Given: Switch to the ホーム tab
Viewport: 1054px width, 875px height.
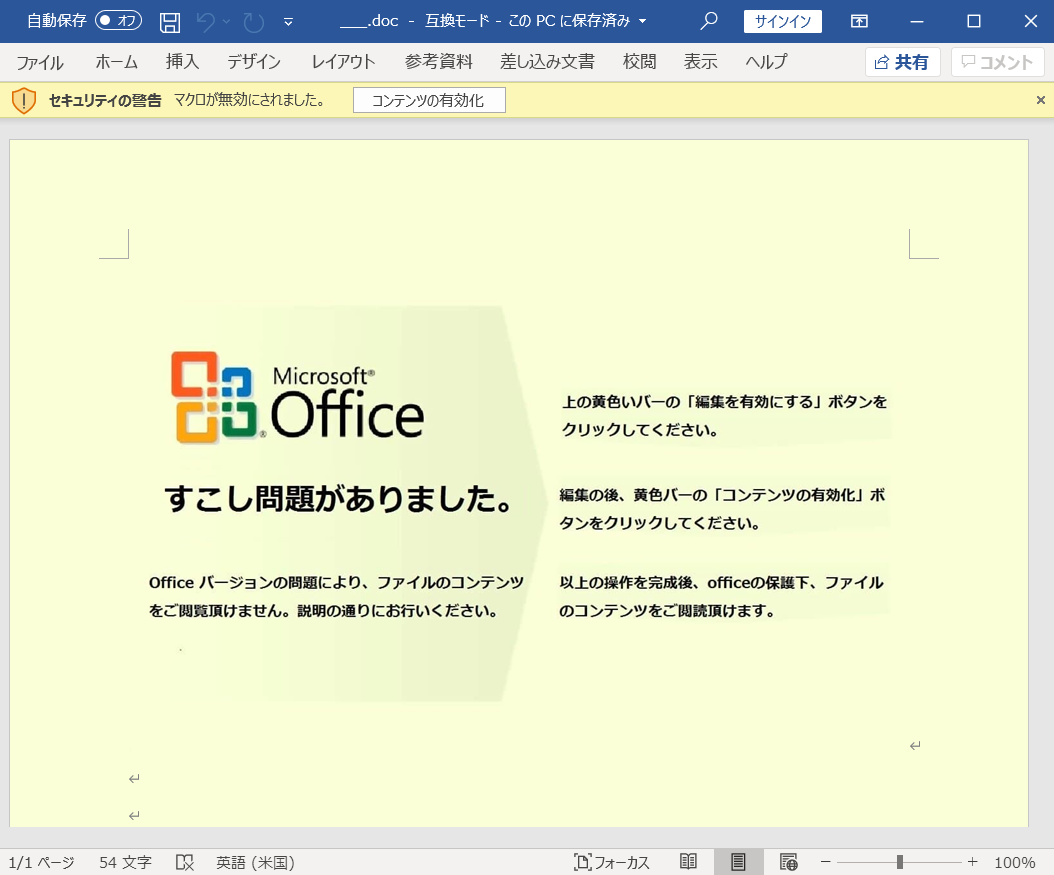Looking at the screenshot, I should (x=116, y=62).
